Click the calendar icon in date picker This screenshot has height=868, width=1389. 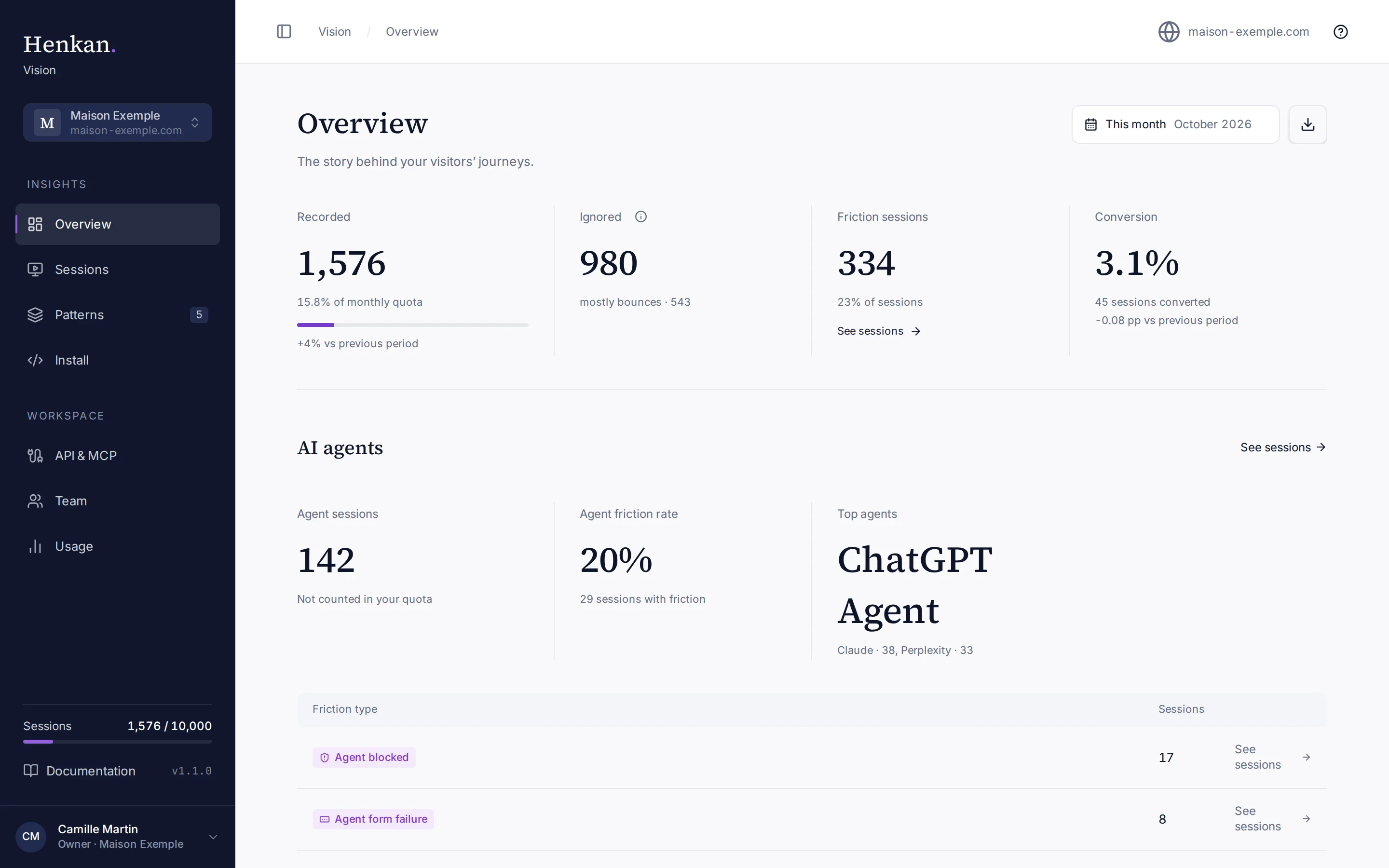[1090, 124]
